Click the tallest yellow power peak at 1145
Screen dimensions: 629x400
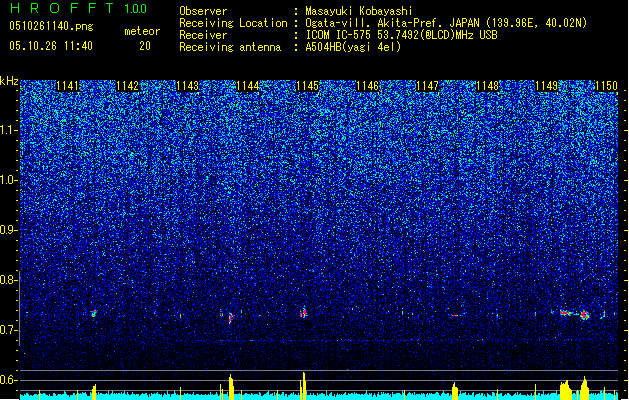[x=304, y=386]
